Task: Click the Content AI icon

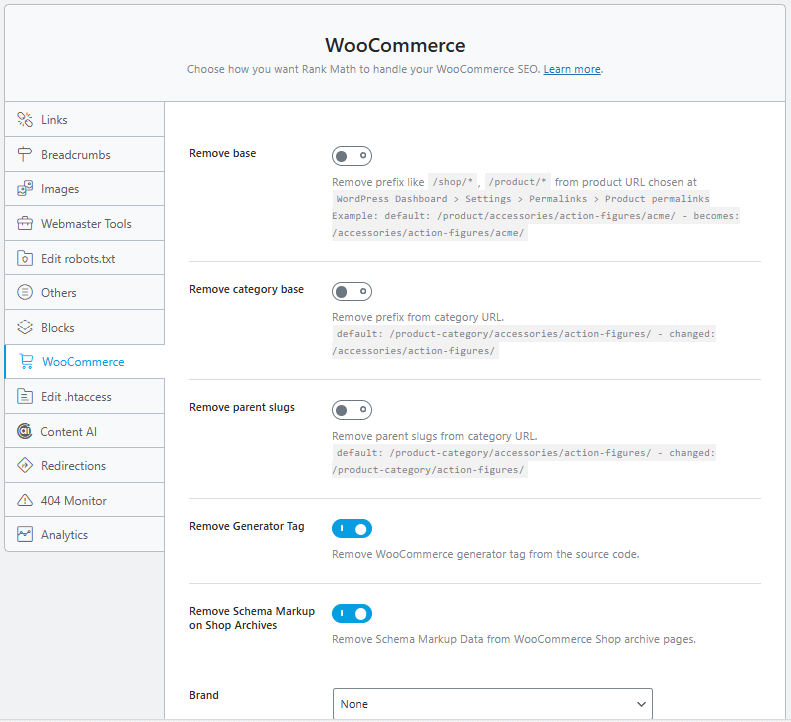Action: tap(25, 432)
